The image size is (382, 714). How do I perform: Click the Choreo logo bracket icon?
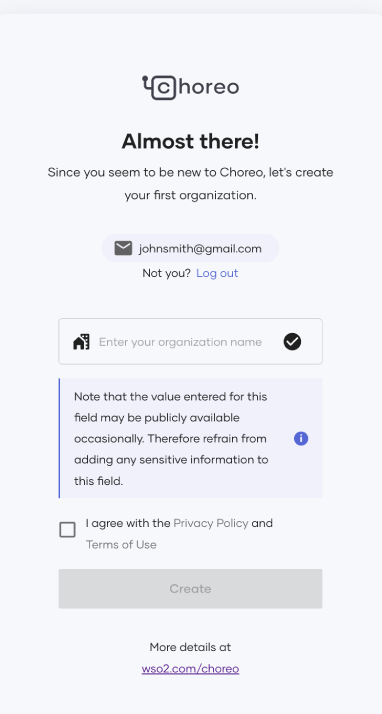click(x=158, y=87)
